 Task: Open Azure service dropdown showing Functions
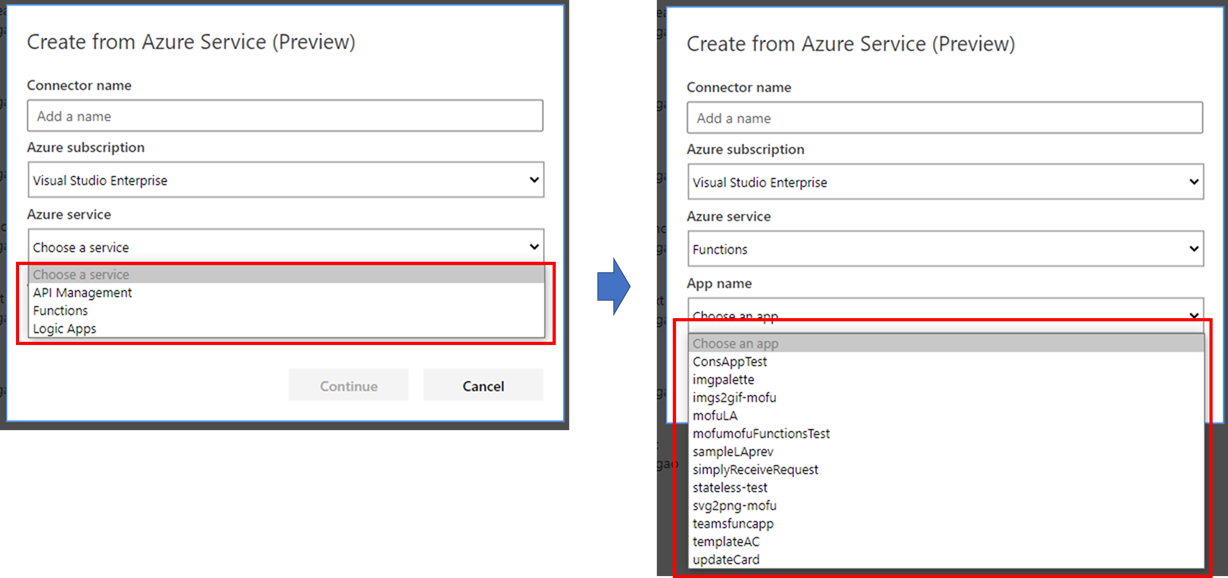point(945,249)
